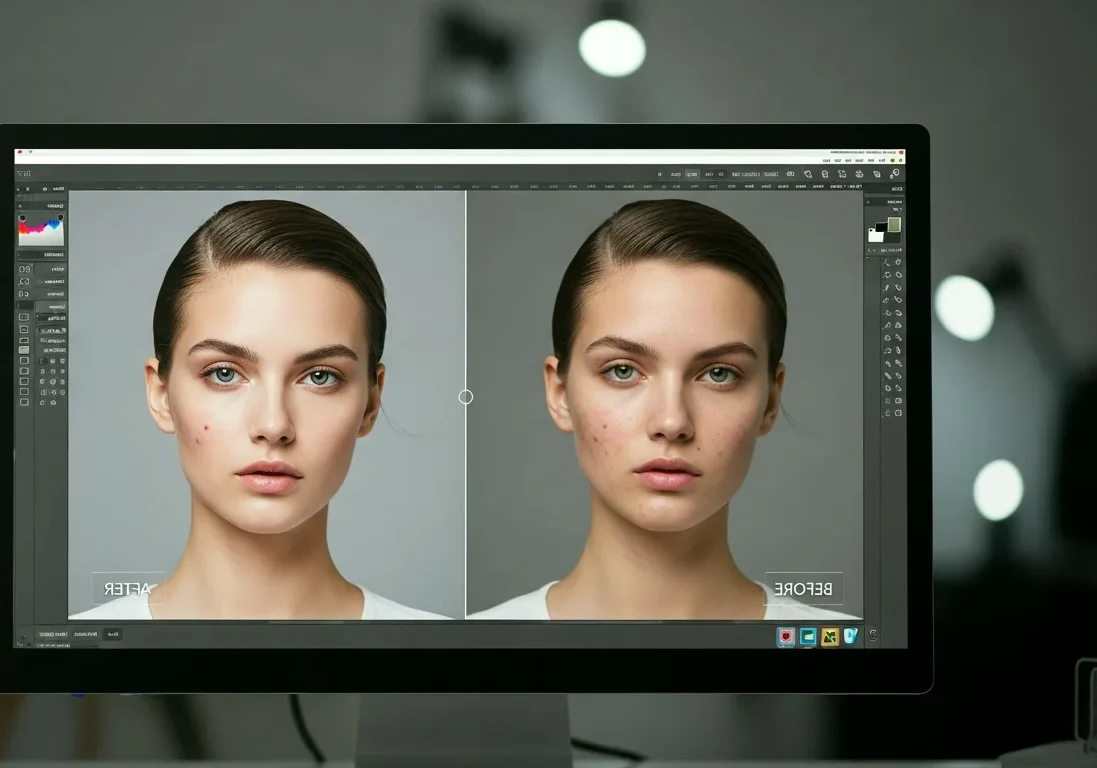Click the document cylinder icon in top toolbar
Image resolution: width=1097 pixels, height=768 pixels.
pyautogui.click(x=825, y=174)
